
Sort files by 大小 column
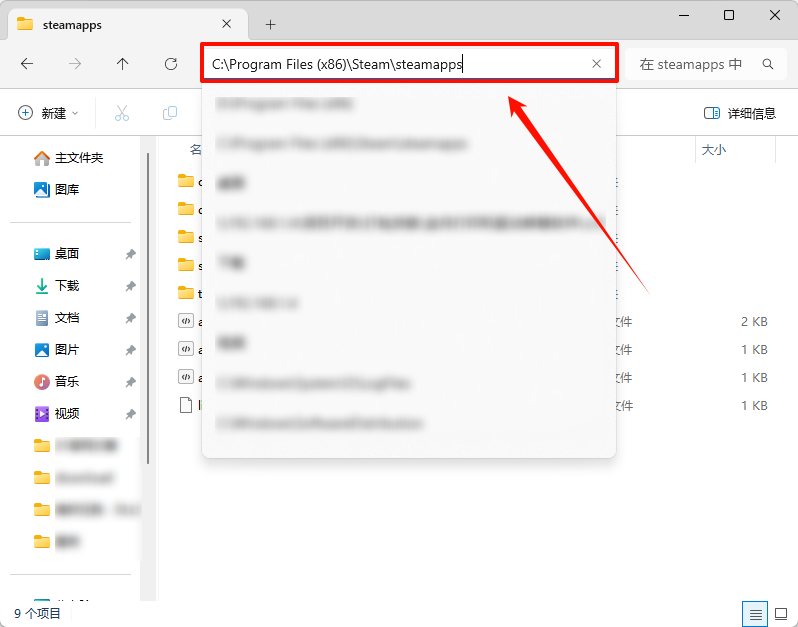coord(714,149)
